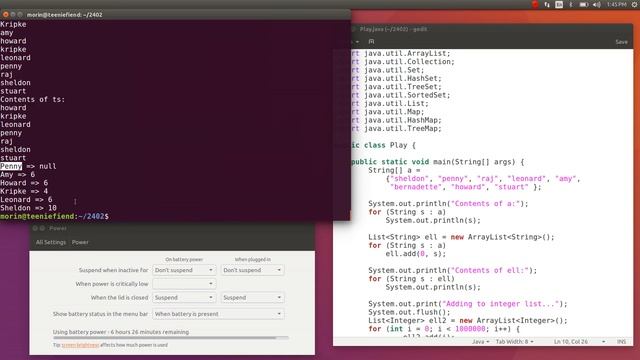Click the battery remaining progress bar
Screen dimensions: 640x360
click(x=171, y=338)
